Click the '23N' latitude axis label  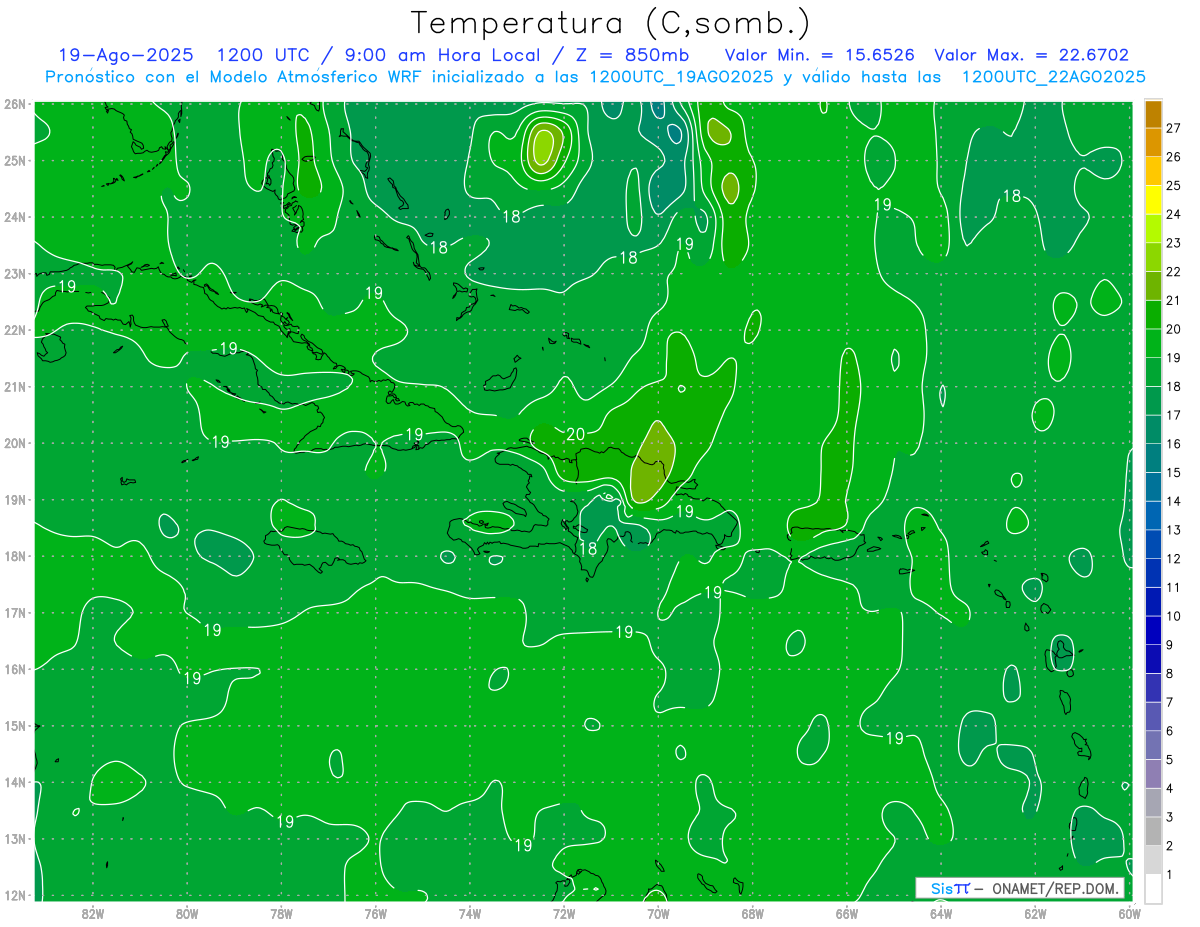point(15,273)
